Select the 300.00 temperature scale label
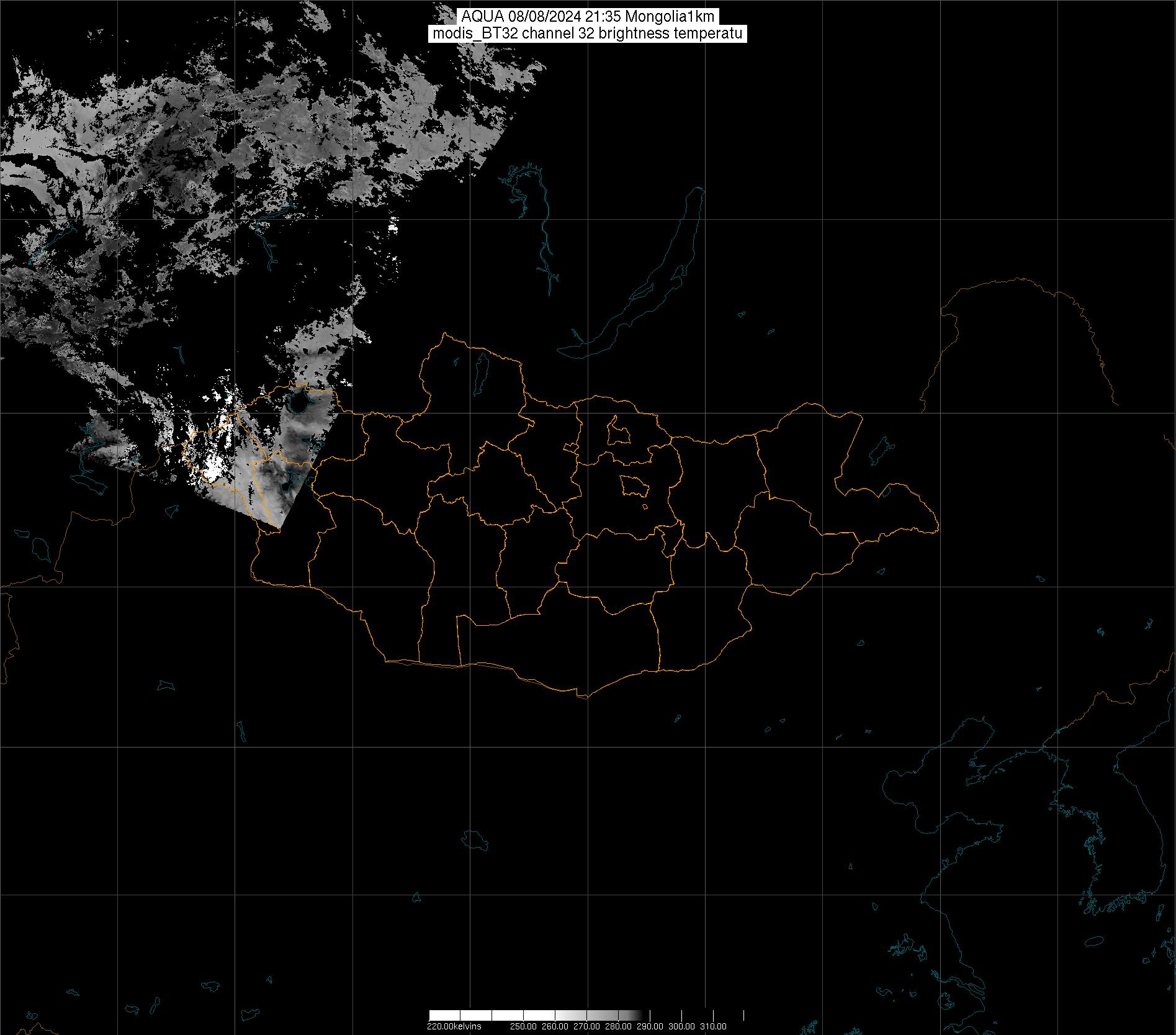This screenshot has height=1035, width=1176. pyautogui.click(x=682, y=1026)
